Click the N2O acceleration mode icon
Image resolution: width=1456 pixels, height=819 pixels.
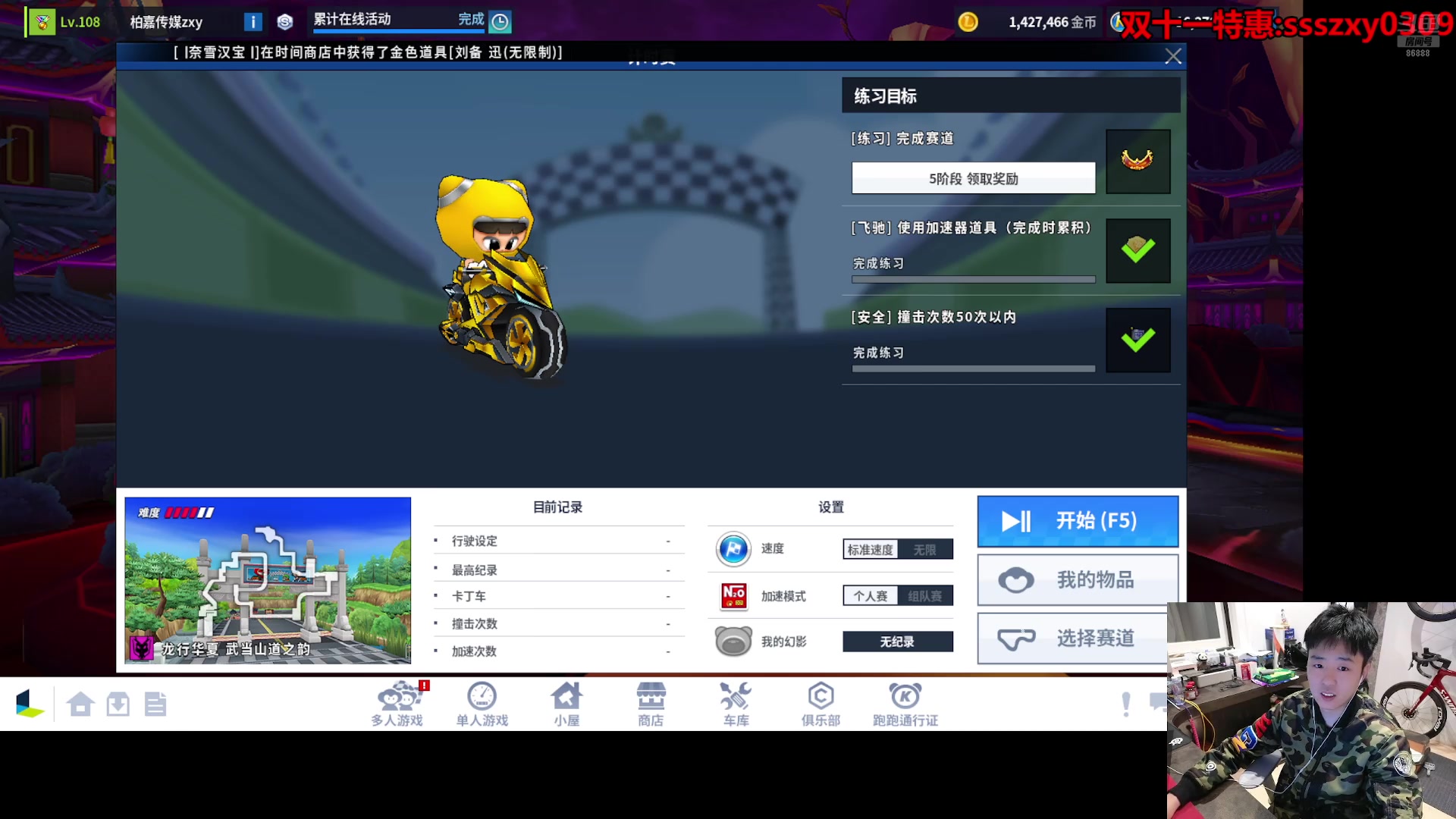click(733, 596)
